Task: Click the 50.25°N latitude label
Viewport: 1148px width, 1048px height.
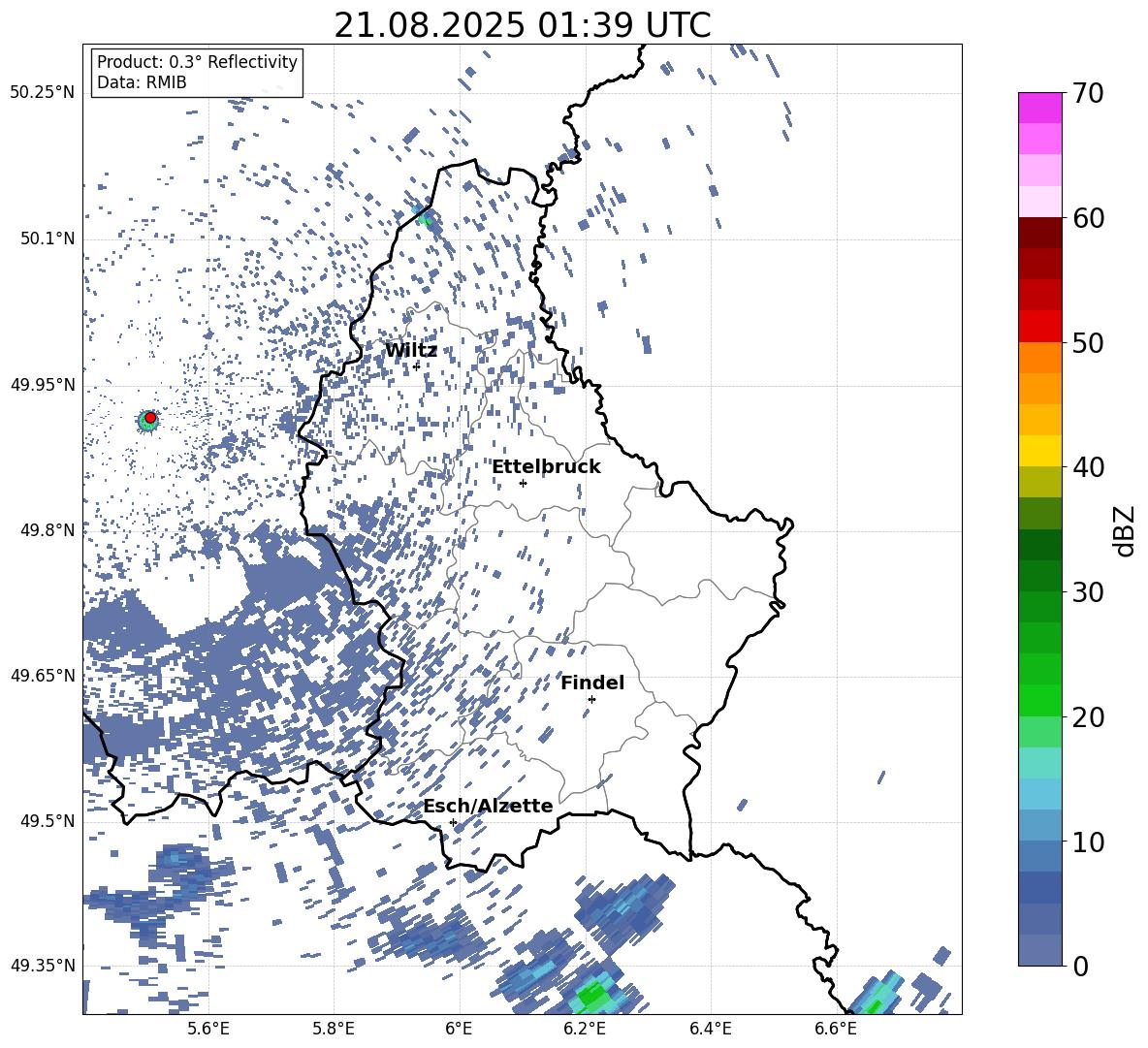Action: tap(43, 93)
